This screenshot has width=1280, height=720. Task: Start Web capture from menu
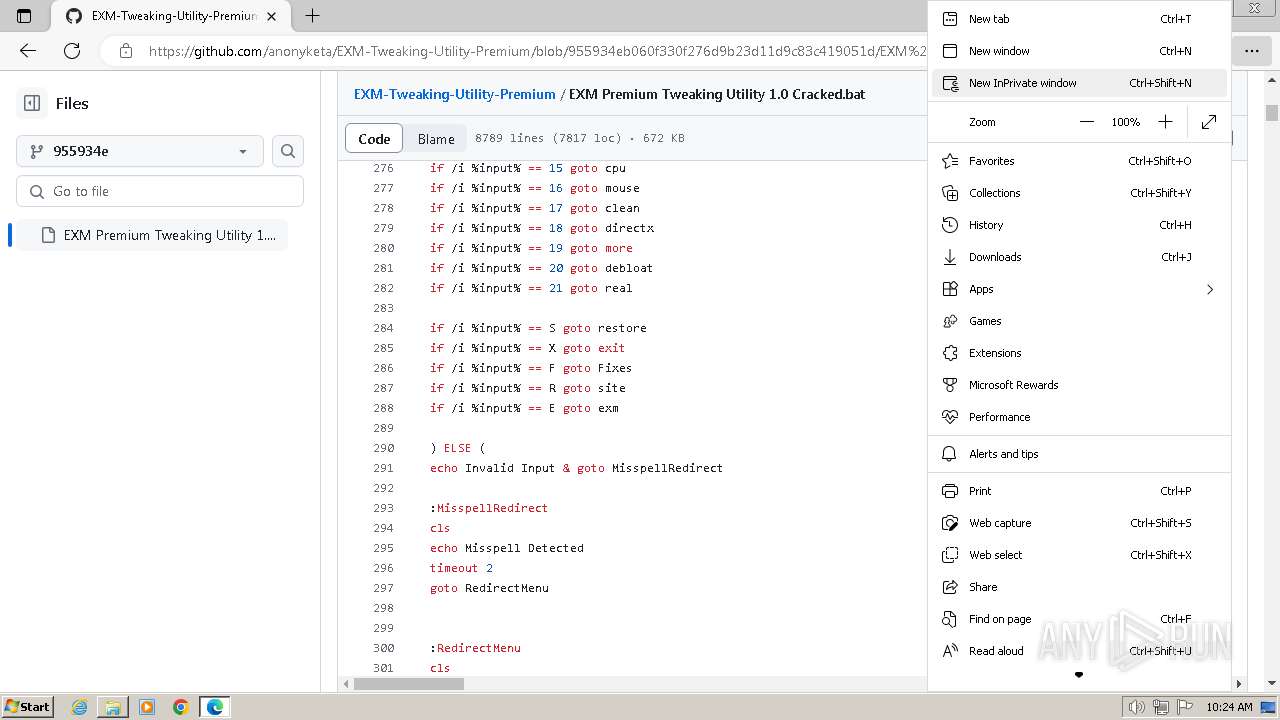(x=1079, y=523)
